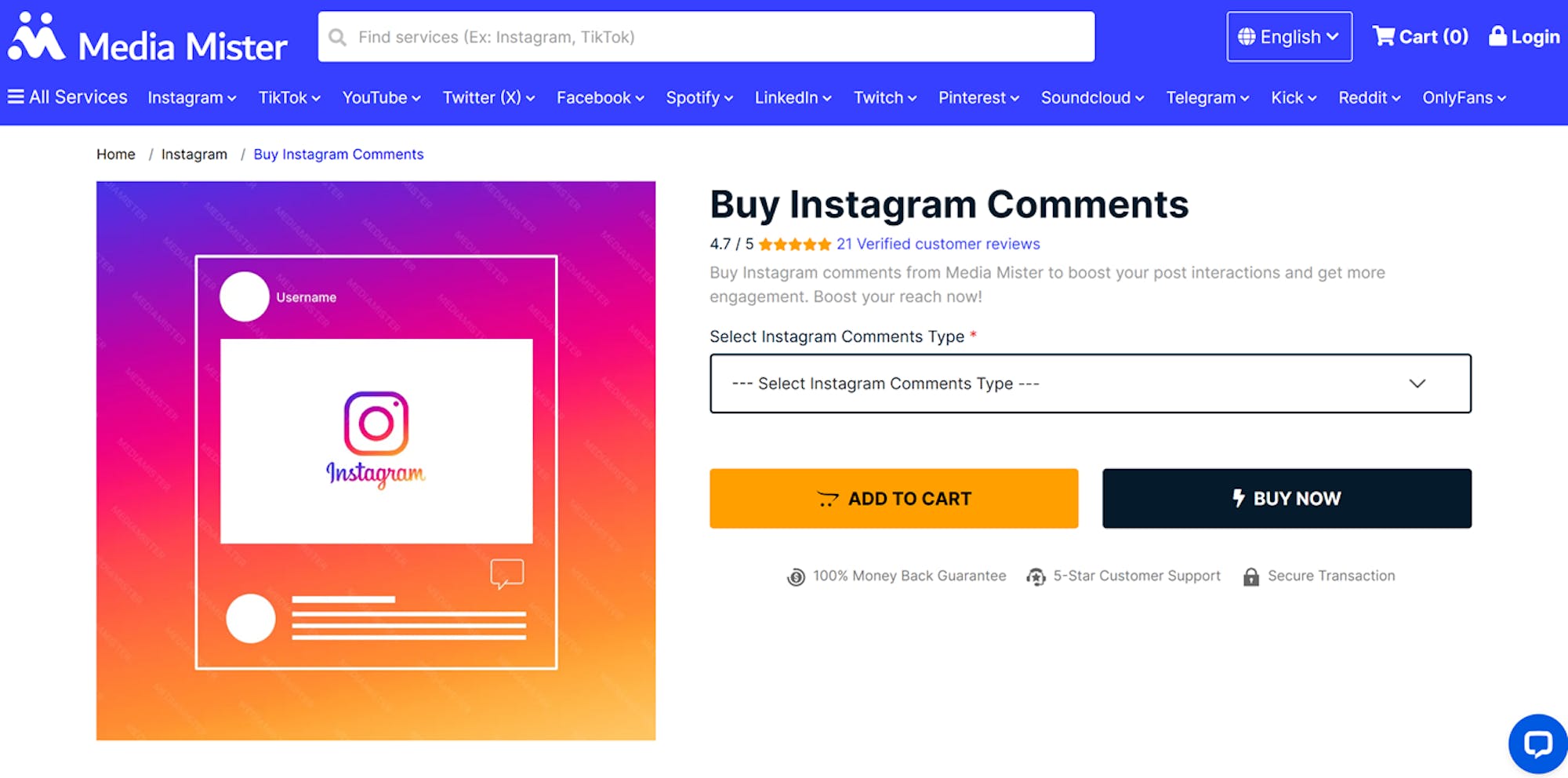The height and width of the screenshot is (778, 1568).
Task: Click inside the Find services search field
Action: [x=627, y=36]
